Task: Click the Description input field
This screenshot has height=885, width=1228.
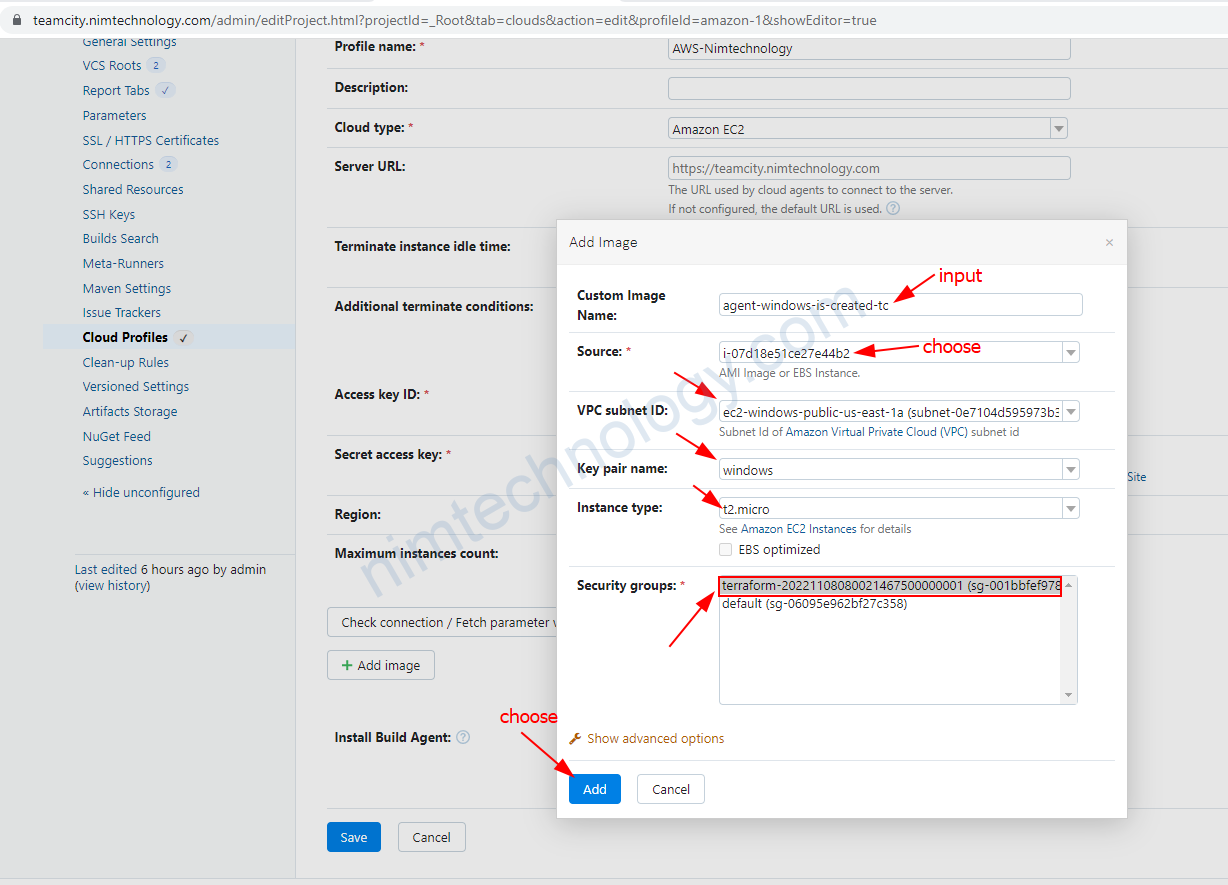Action: coord(869,88)
